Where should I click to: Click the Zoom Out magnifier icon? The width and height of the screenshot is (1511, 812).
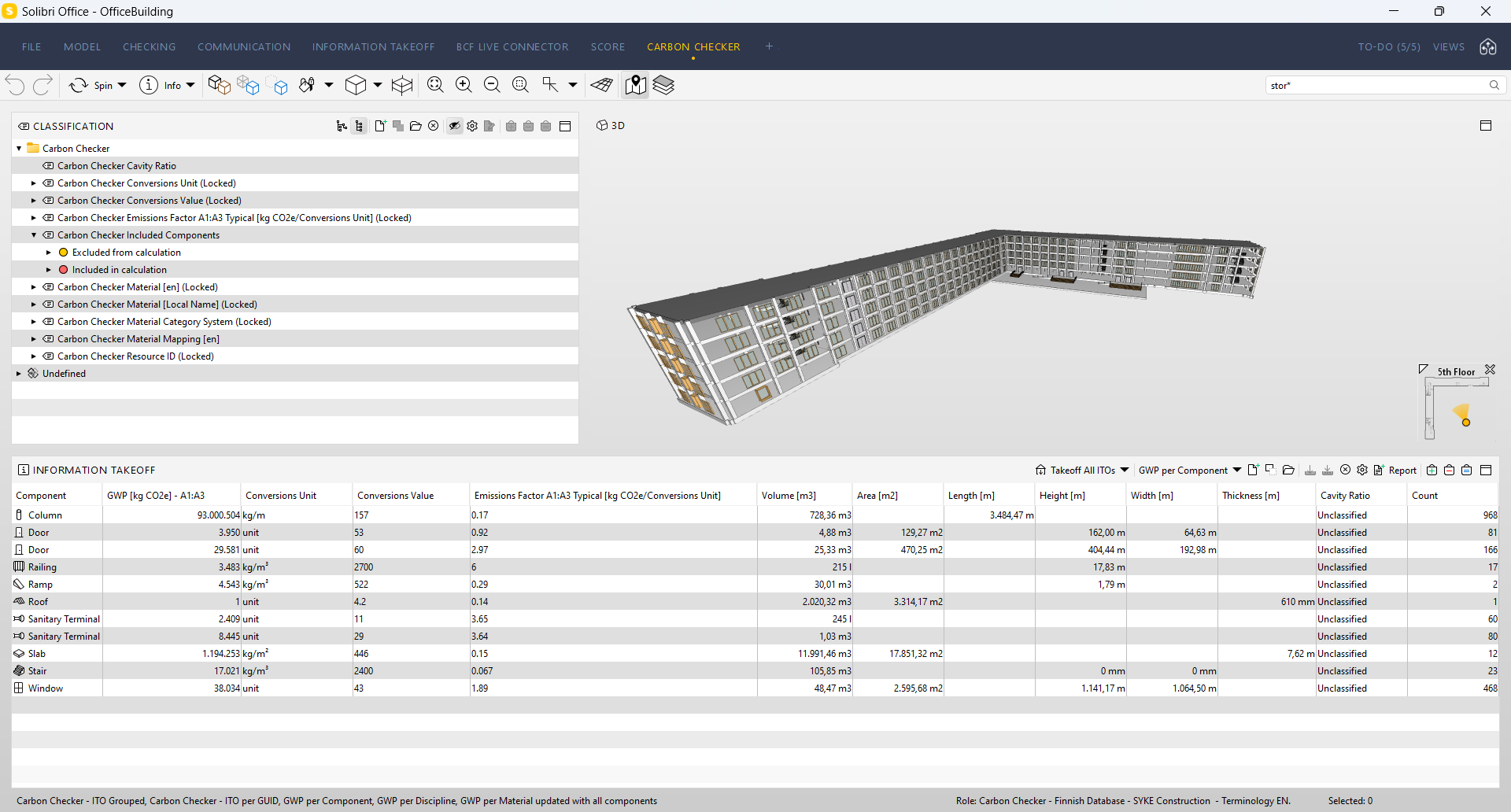pos(492,85)
